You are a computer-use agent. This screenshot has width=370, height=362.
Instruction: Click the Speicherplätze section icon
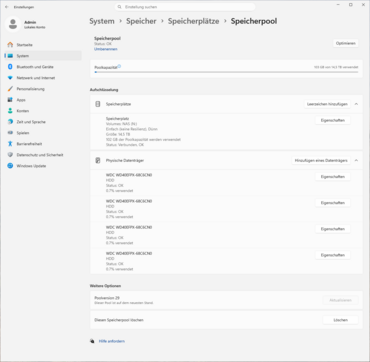[x=98, y=104]
